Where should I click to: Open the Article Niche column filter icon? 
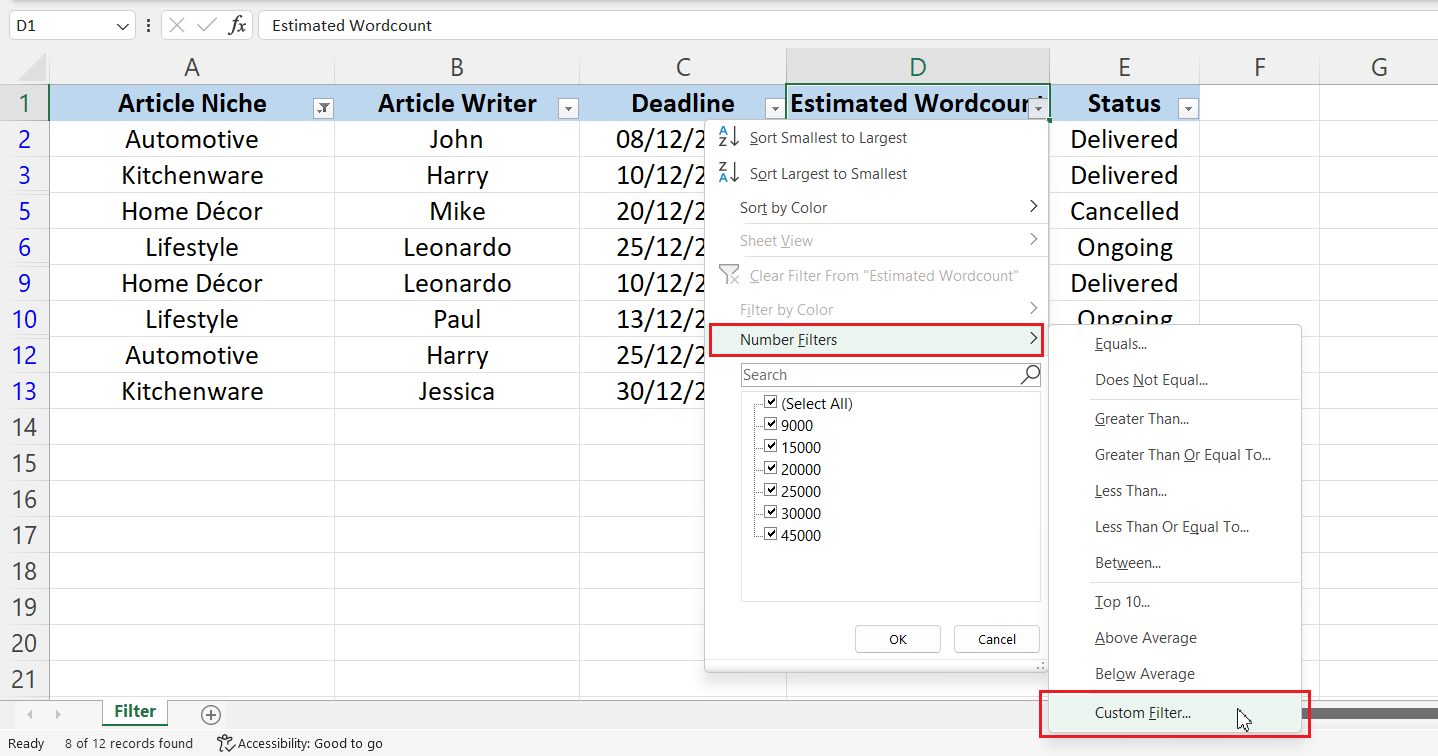coord(322,106)
